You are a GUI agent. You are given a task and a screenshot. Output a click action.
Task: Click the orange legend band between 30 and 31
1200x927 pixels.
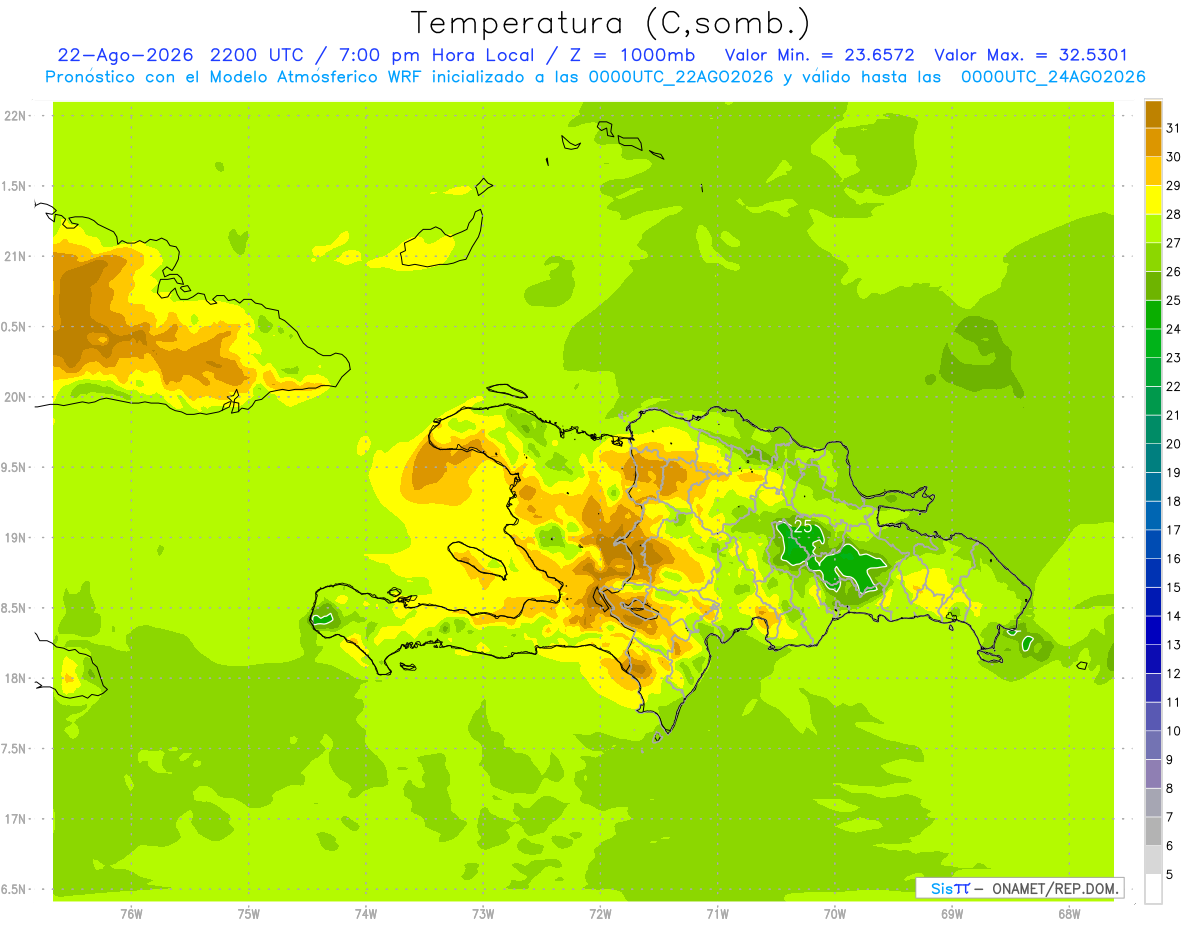pos(1153,142)
